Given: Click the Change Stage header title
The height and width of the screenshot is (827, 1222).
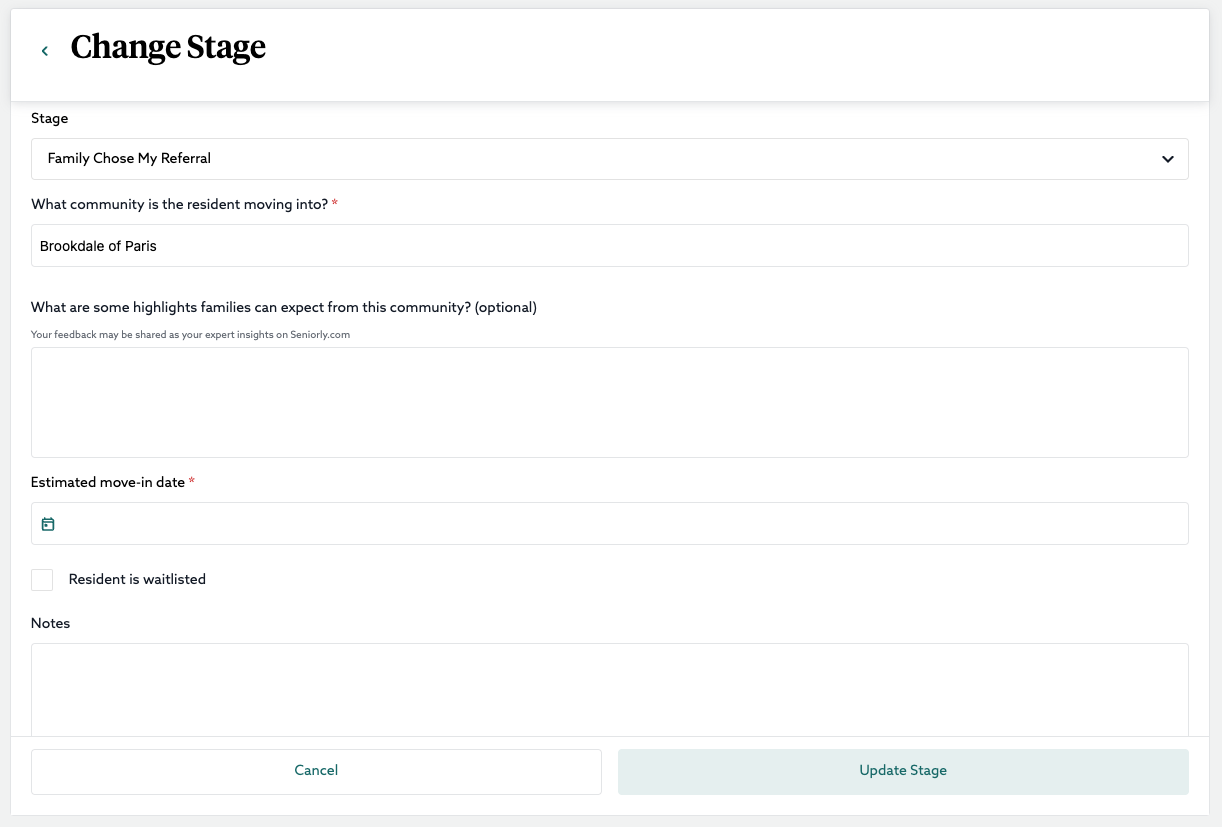Looking at the screenshot, I should [168, 48].
